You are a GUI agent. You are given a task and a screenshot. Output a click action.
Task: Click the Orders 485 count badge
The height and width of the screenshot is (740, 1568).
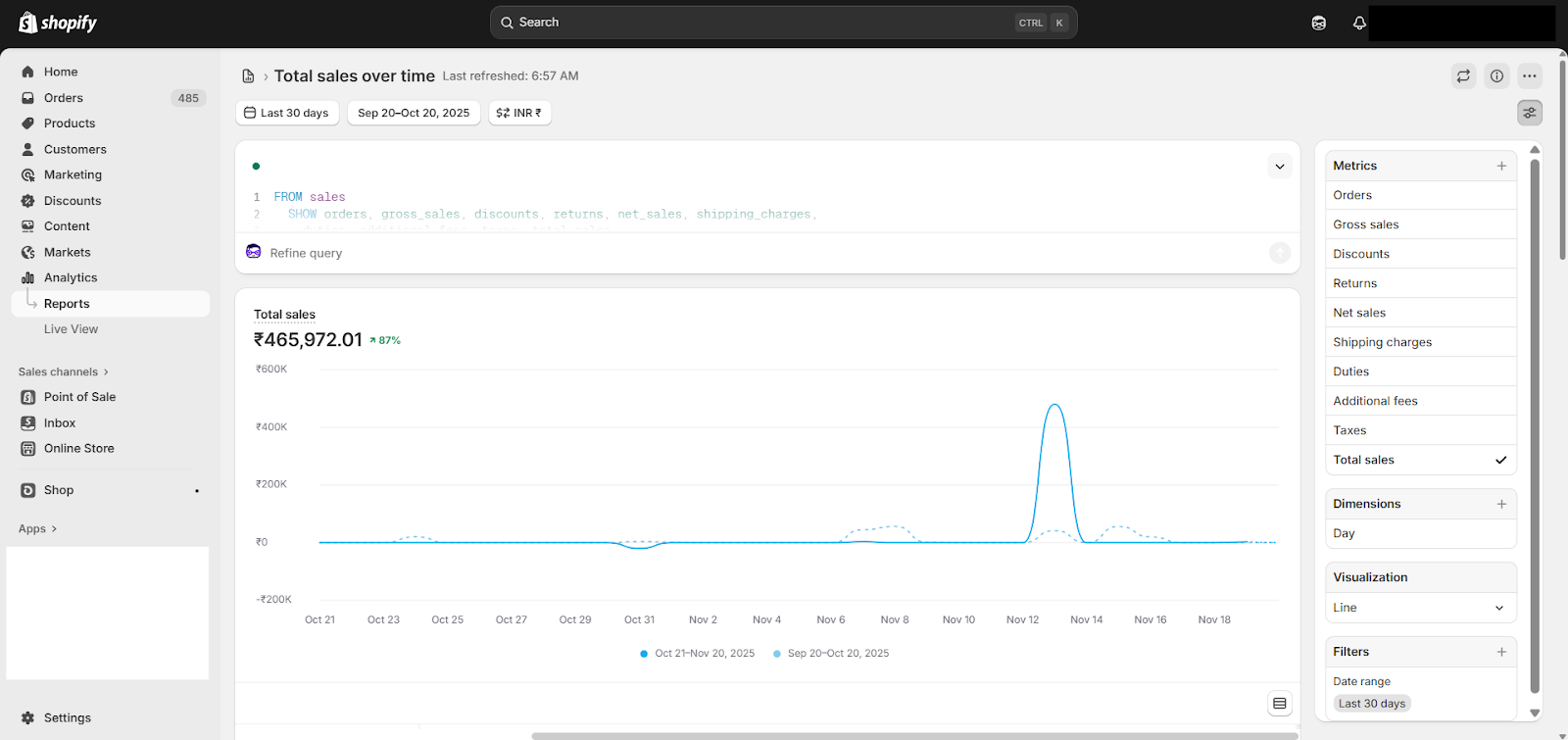188,98
